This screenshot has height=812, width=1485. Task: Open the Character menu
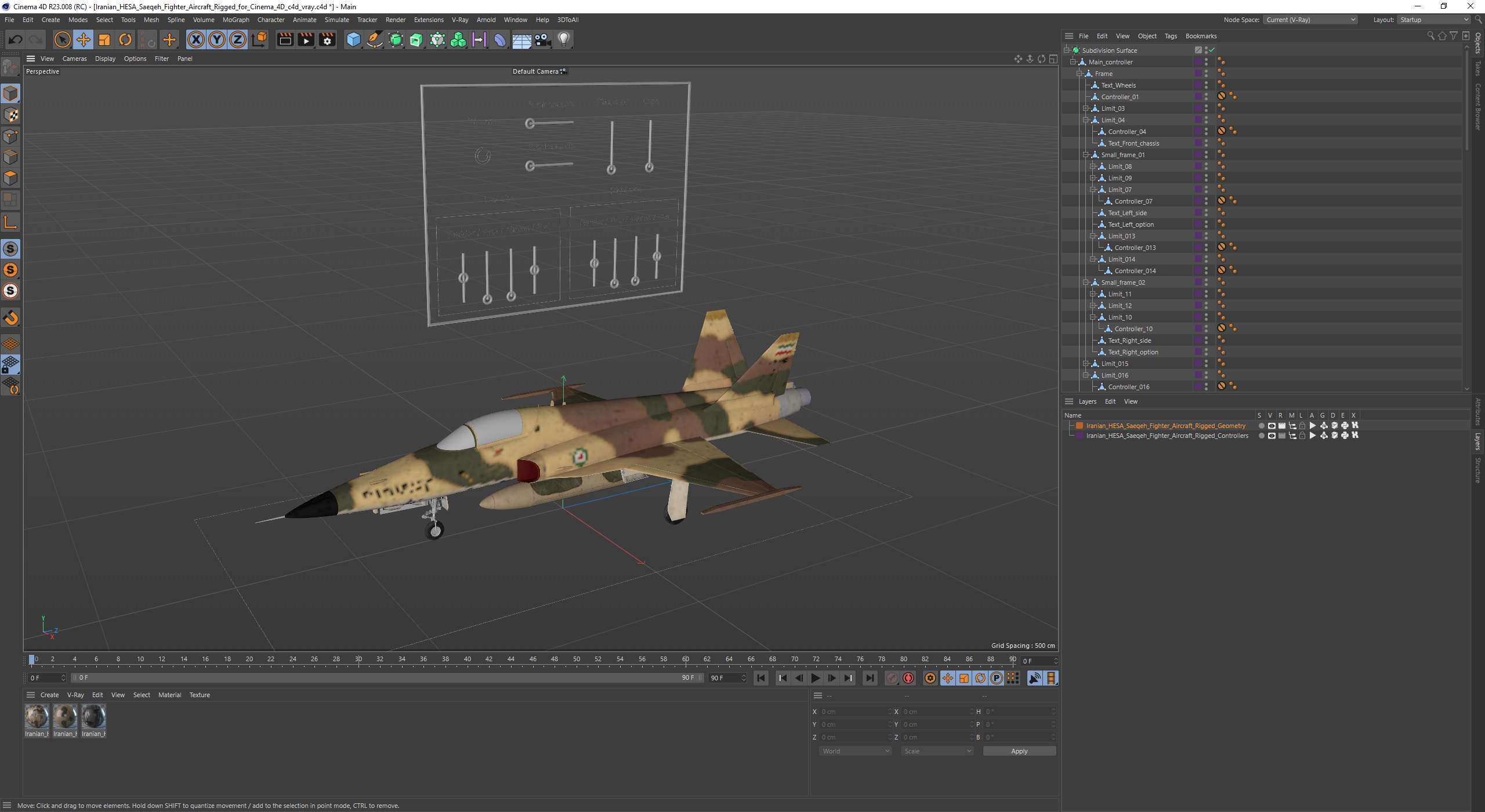271,20
